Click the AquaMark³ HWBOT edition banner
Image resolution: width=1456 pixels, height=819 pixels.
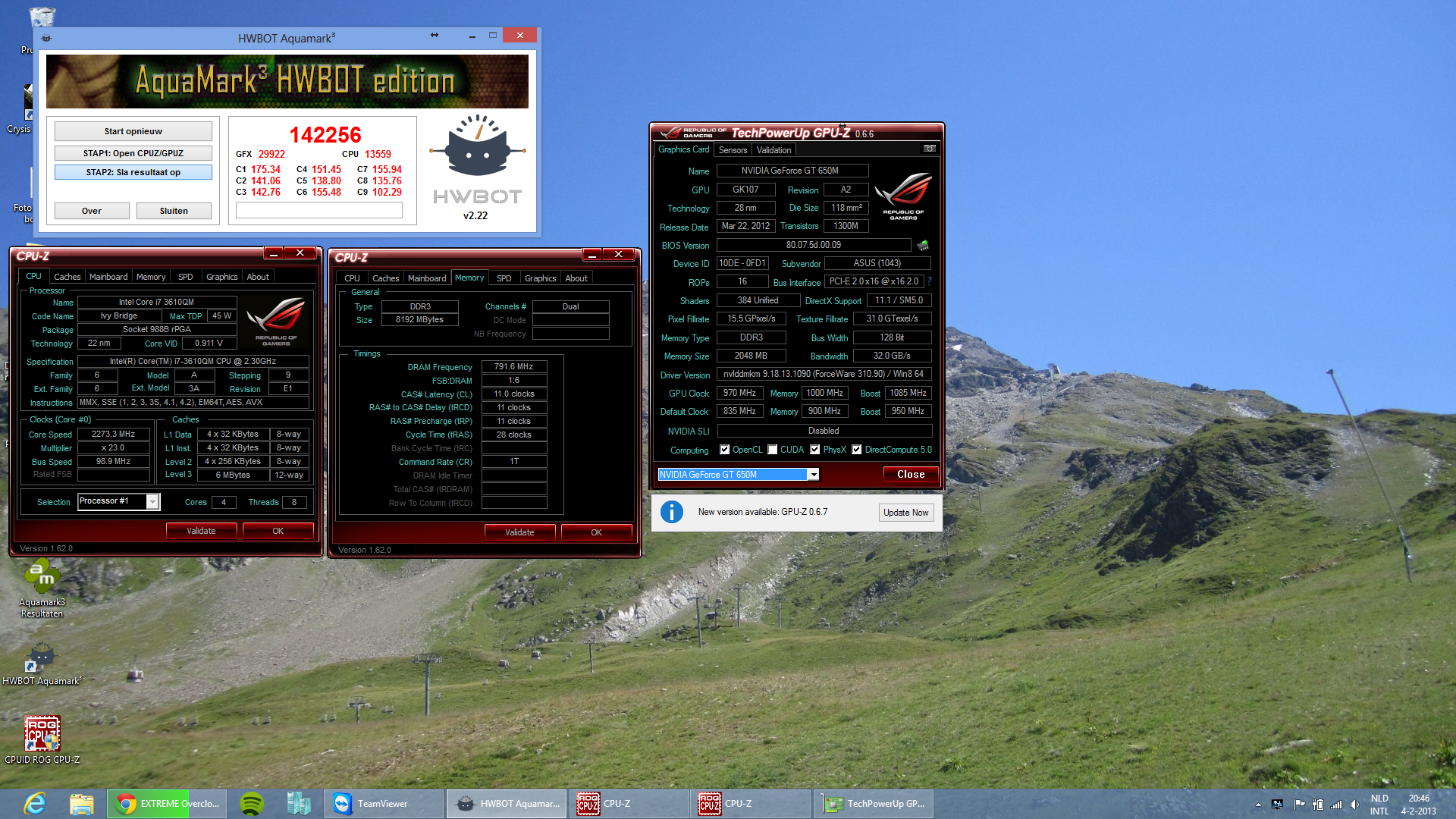point(287,81)
